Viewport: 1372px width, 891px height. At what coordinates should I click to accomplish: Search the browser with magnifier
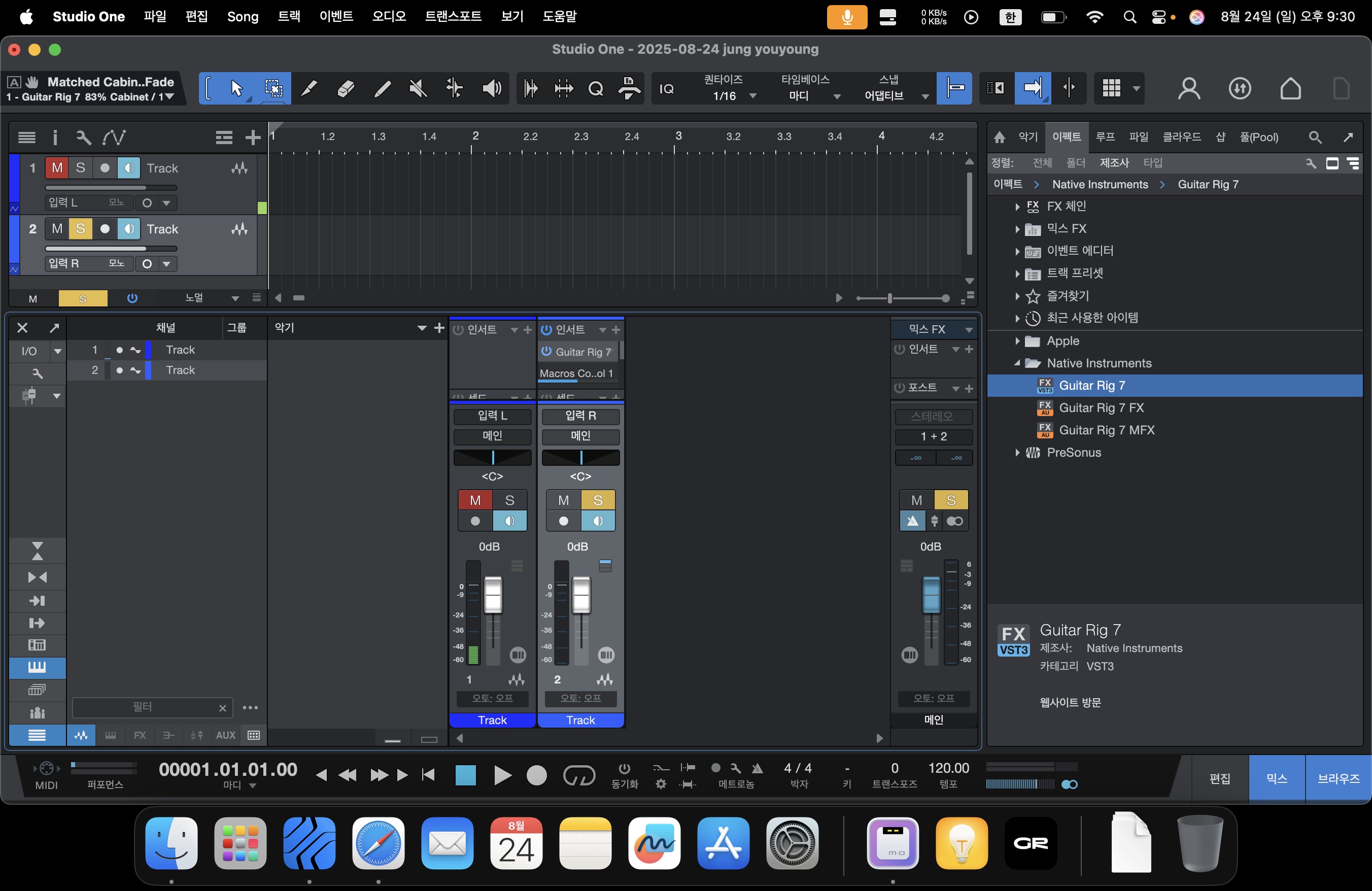[x=1315, y=137]
